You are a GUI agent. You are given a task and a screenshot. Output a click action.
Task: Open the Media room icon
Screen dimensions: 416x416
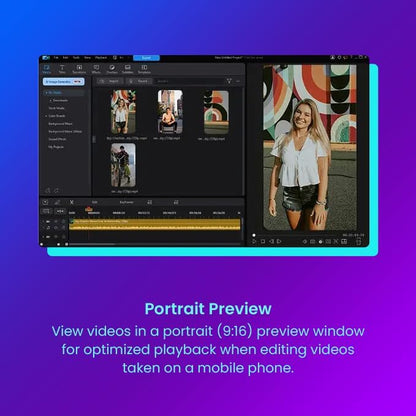[47, 69]
